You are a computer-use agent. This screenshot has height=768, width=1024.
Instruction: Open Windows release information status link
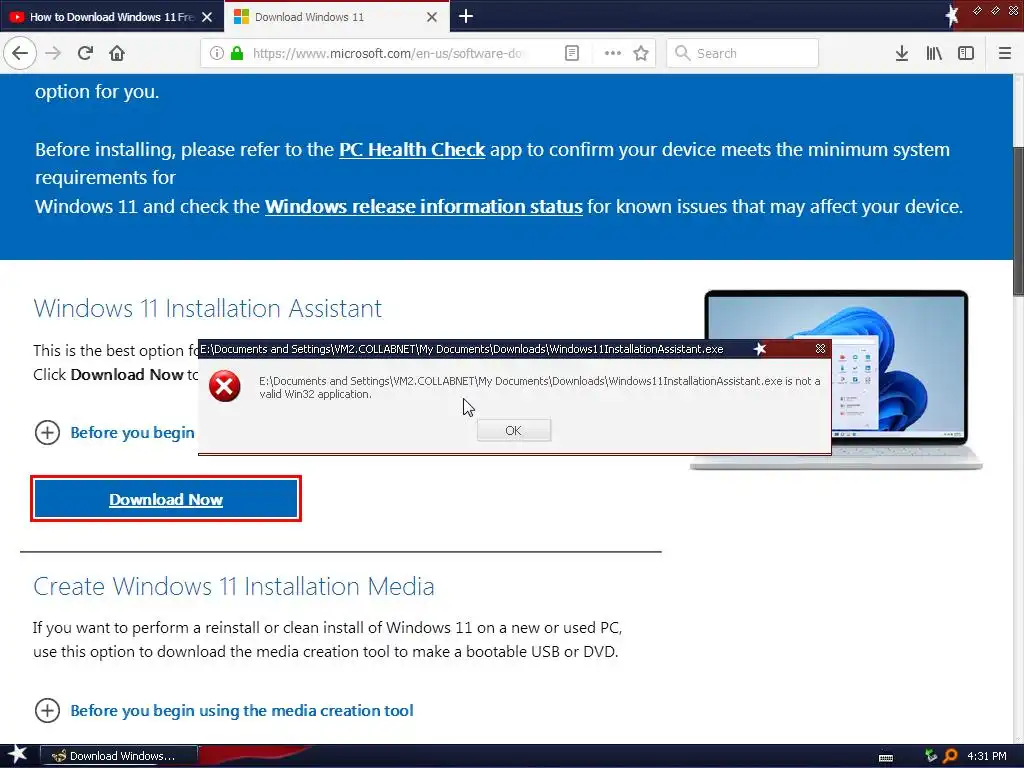click(423, 206)
